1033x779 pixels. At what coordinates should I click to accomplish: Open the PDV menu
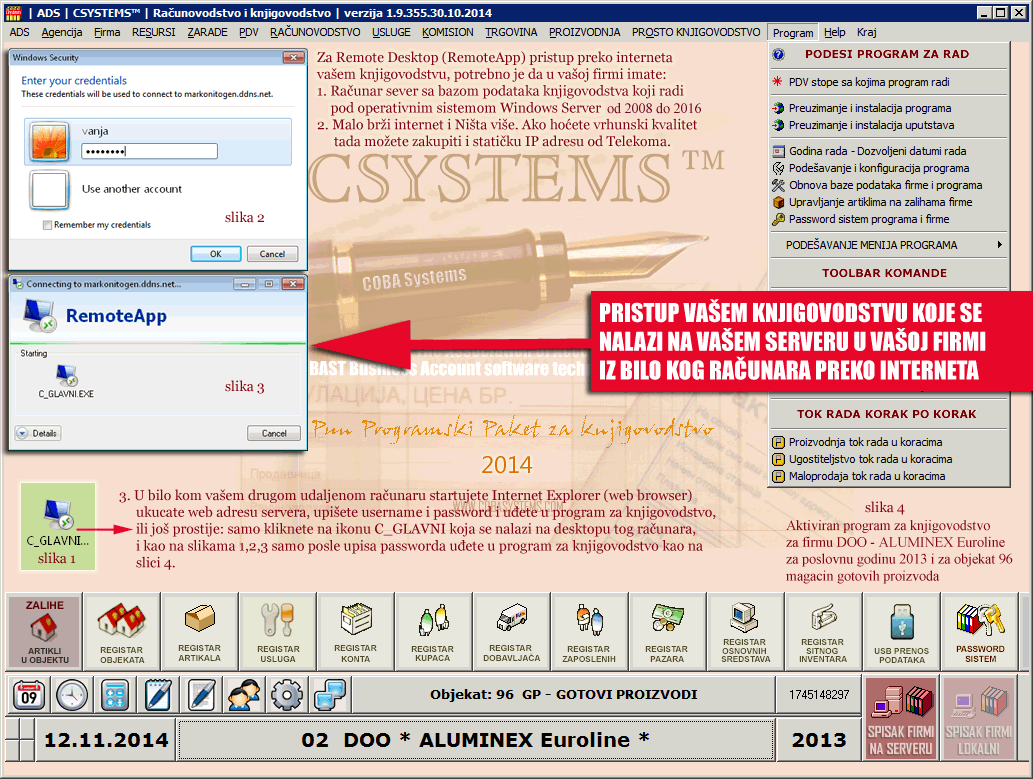pos(248,32)
